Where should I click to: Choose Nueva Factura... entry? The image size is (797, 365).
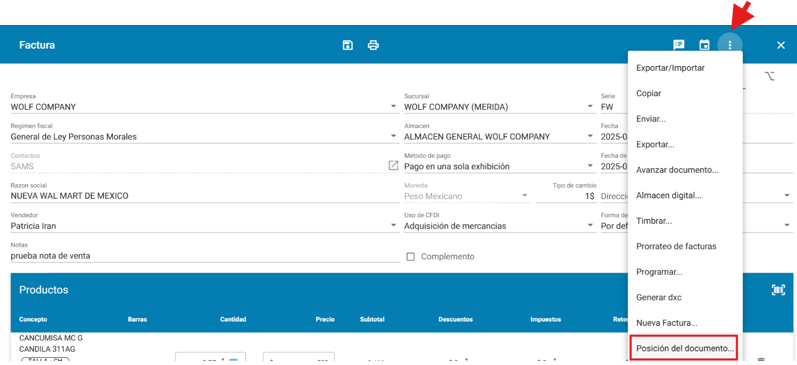click(685, 322)
